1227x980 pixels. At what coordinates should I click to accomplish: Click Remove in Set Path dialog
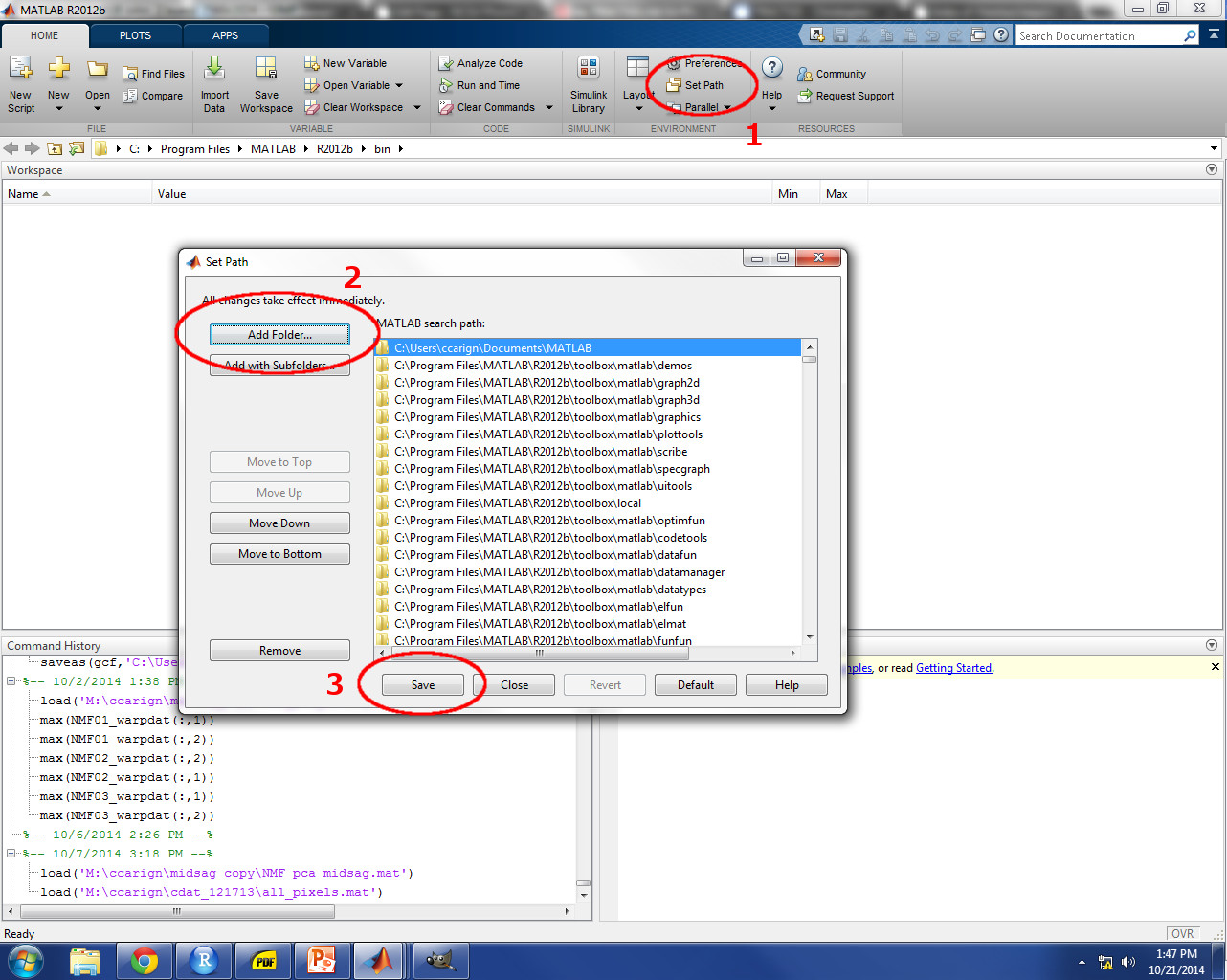[x=279, y=651]
